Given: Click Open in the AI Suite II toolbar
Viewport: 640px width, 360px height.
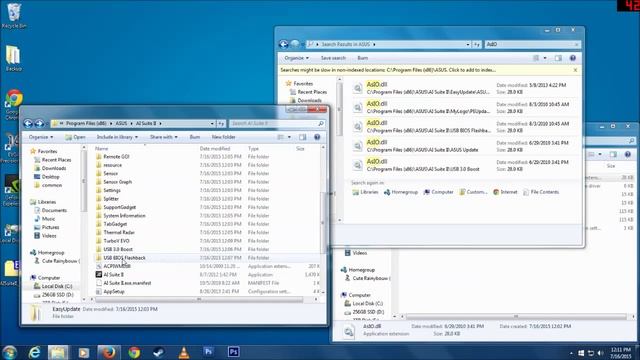Looking at the screenshot, I should coord(75,137).
